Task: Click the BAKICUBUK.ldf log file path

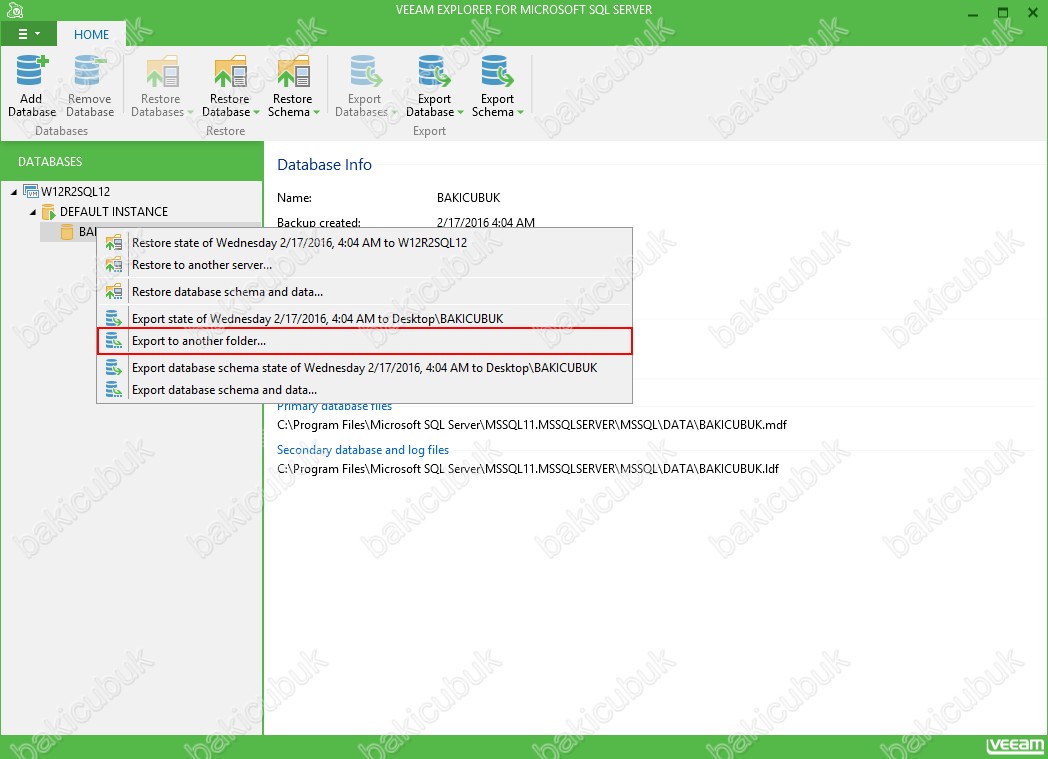Action: tap(528, 469)
